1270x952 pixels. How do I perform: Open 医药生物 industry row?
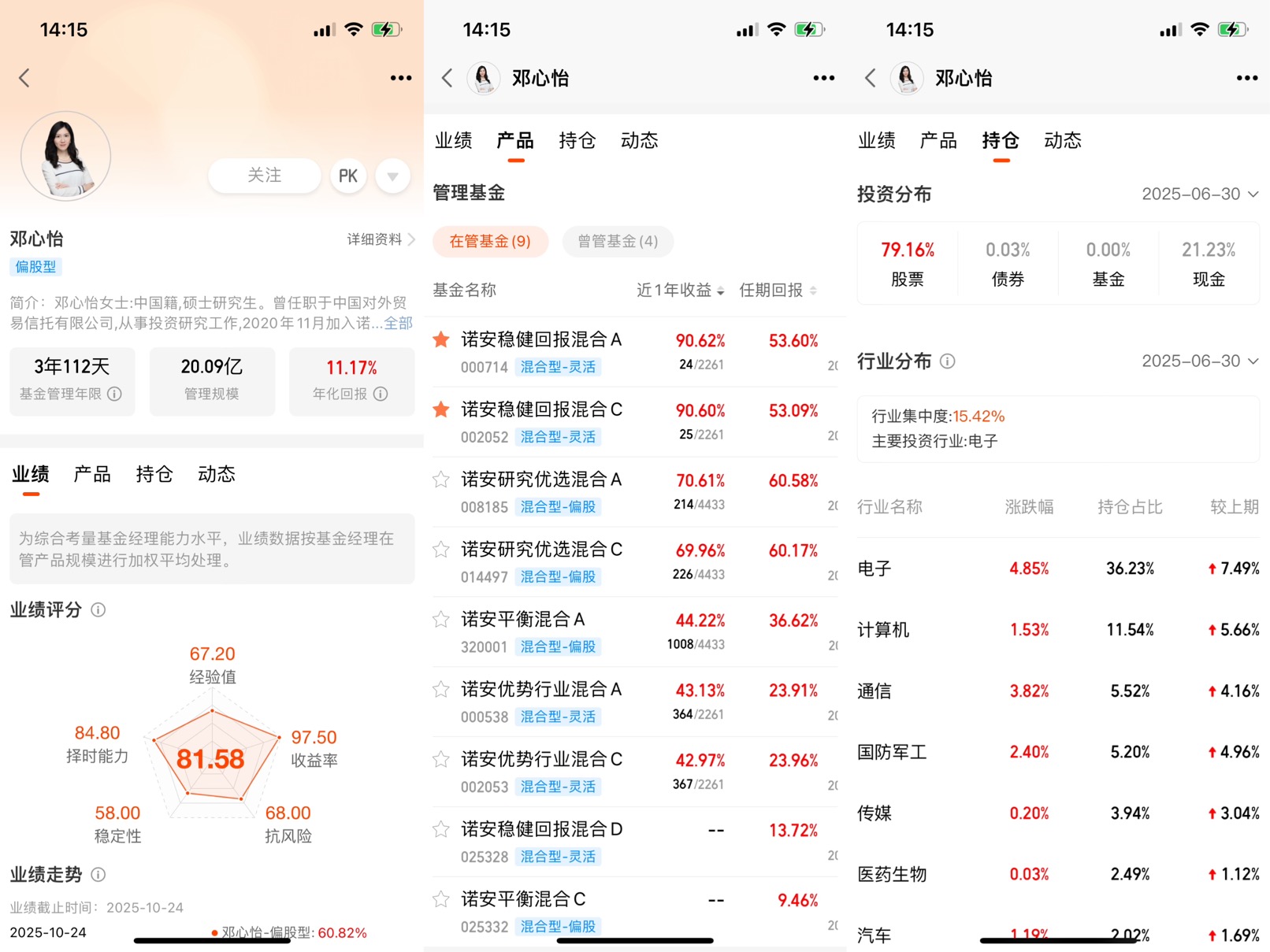[1058, 874]
